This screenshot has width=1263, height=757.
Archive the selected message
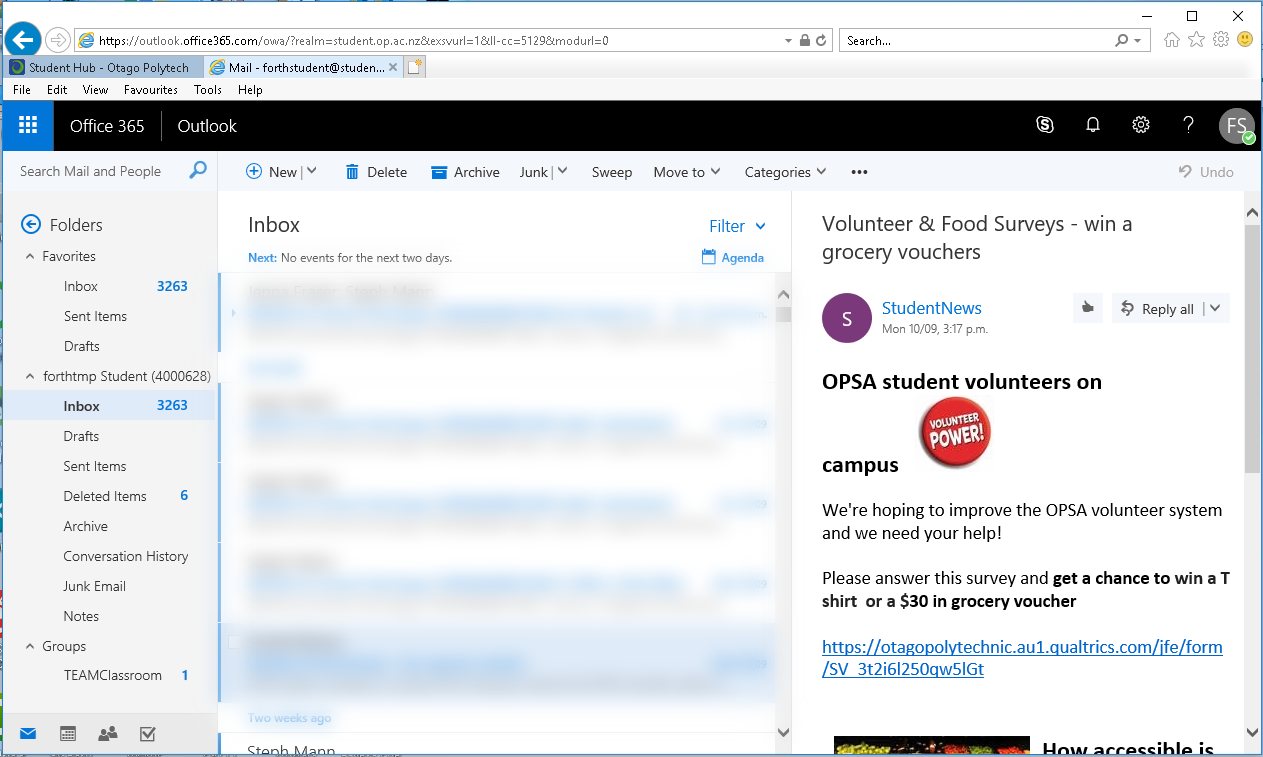[465, 172]
